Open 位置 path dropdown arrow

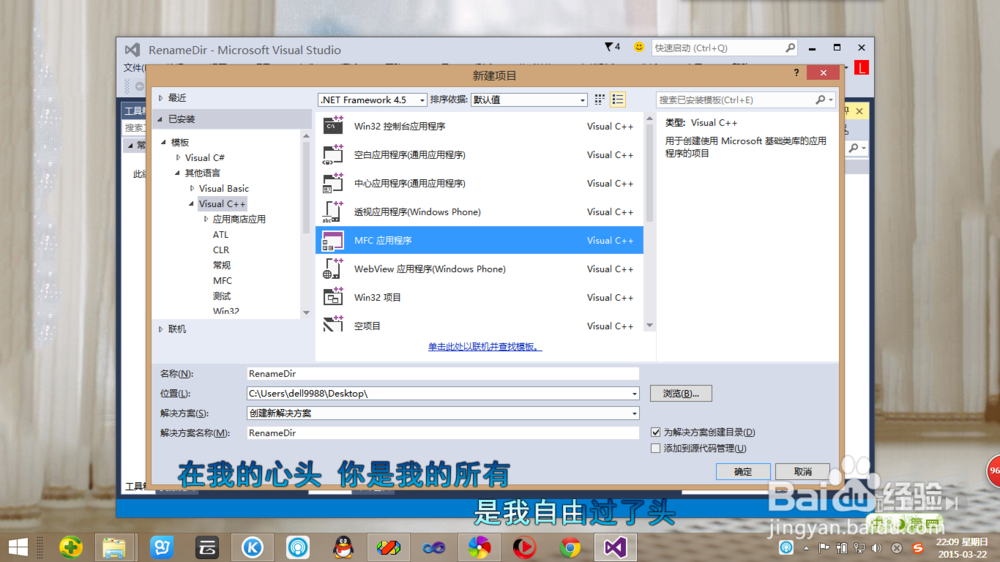634,394
